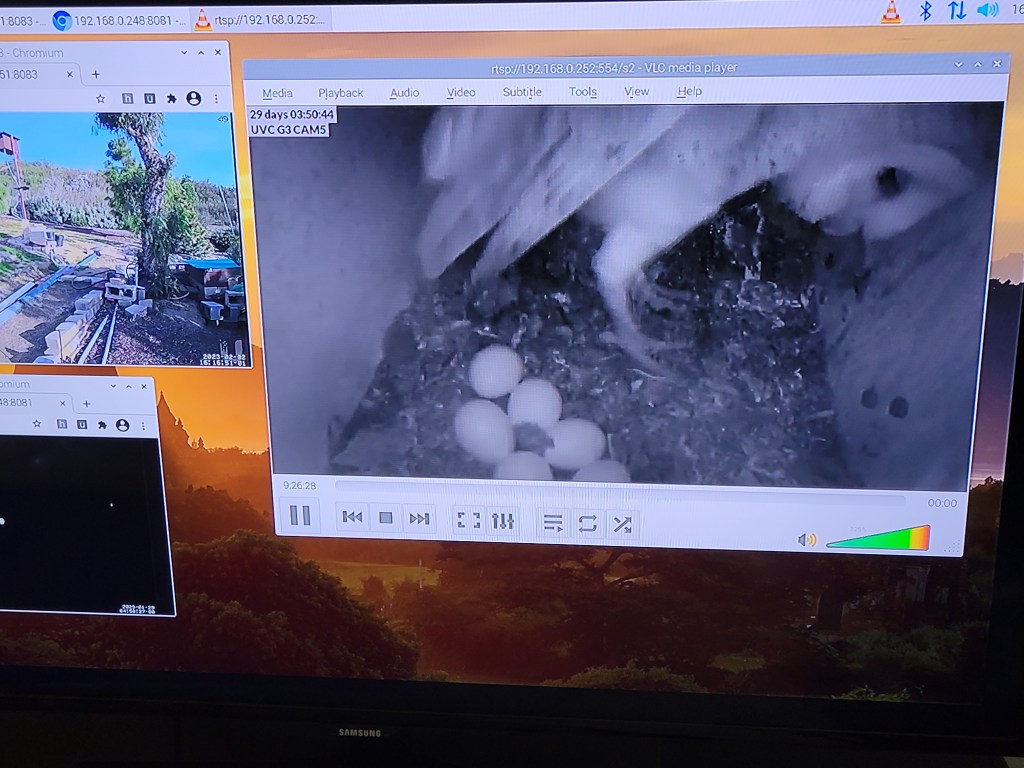Pause the VLC video stream
Screen dimensions: 1024x768
point(299,516)
